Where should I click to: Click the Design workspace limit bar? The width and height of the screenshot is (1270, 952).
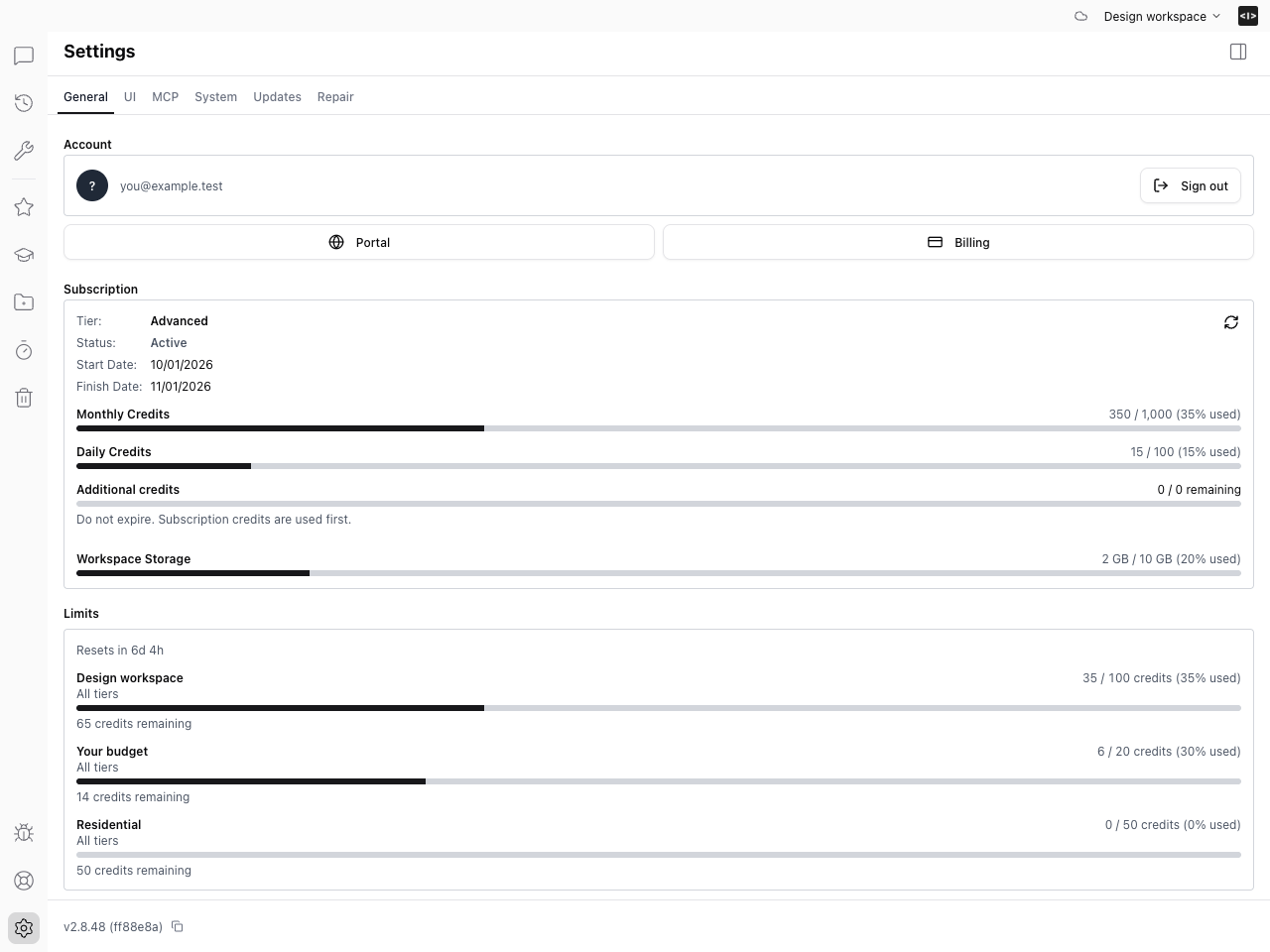659,708
